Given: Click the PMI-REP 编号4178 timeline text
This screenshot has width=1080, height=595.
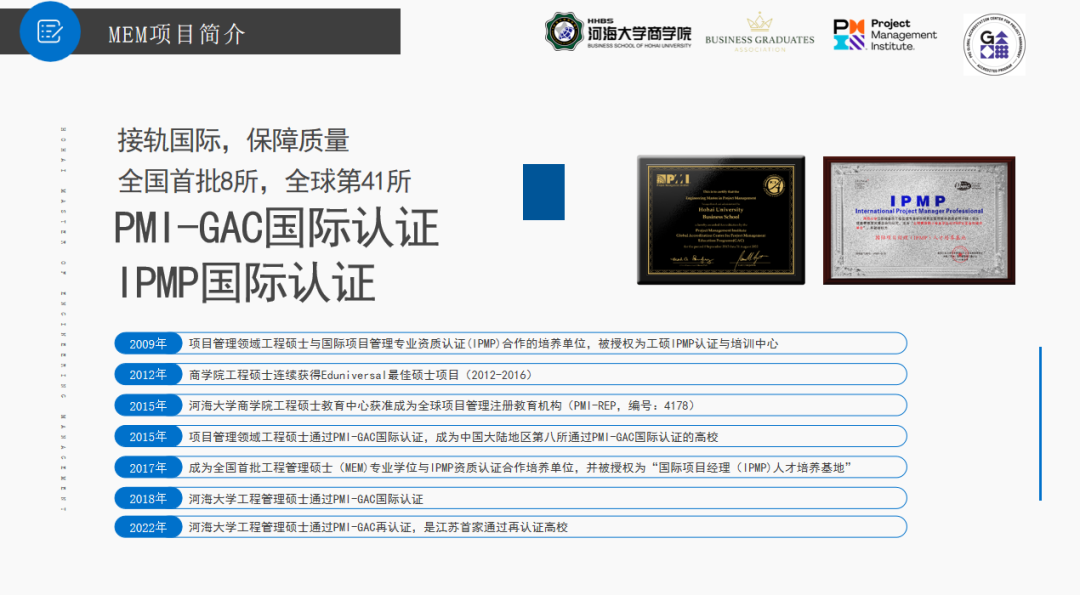Looking at the screenshot, I should click(442, 406).
